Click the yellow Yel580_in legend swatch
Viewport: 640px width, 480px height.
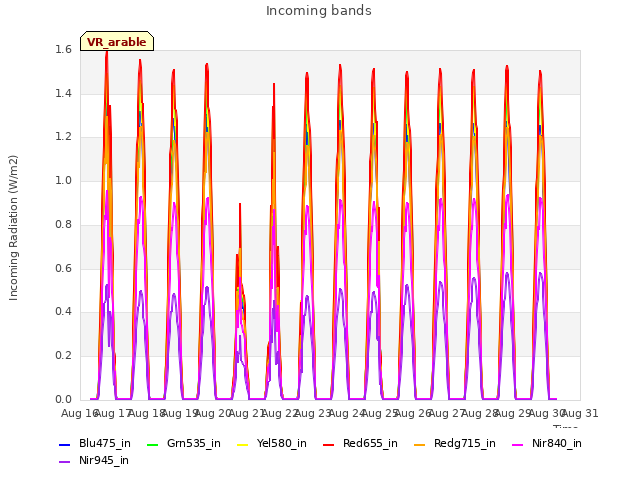(x=242, y=444)
